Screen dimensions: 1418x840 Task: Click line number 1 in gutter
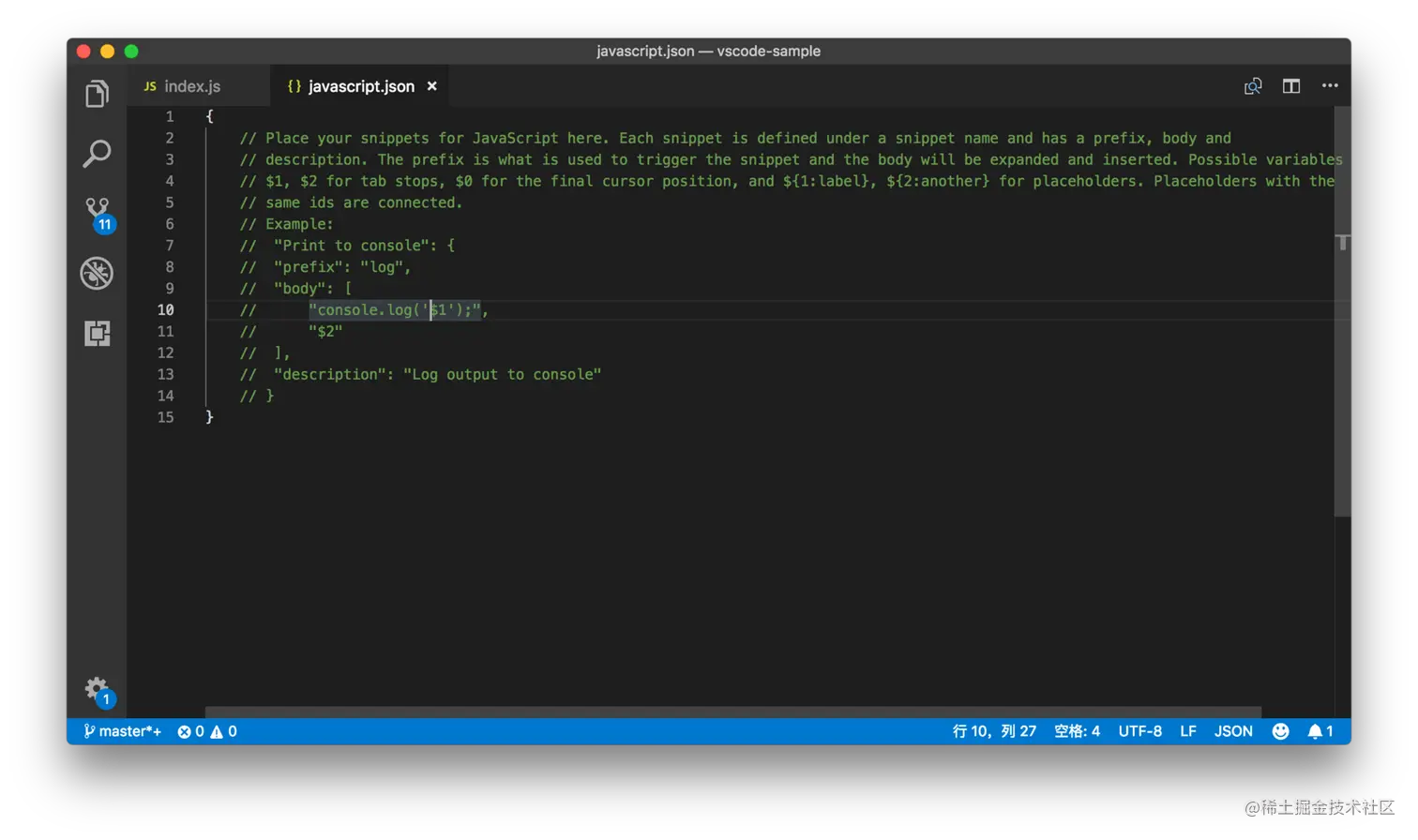170,116
